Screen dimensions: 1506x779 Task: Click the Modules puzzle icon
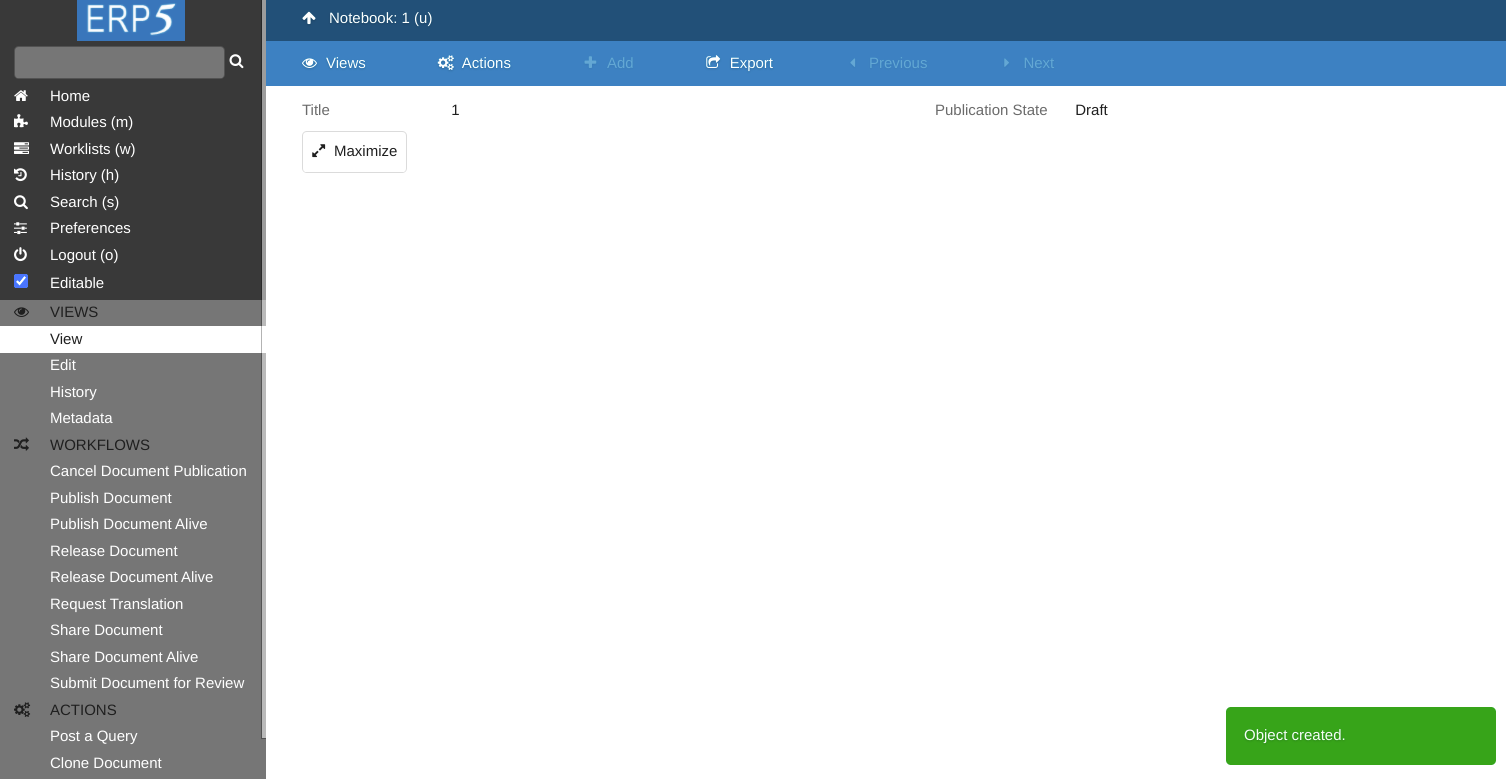(x=21, y=122)
